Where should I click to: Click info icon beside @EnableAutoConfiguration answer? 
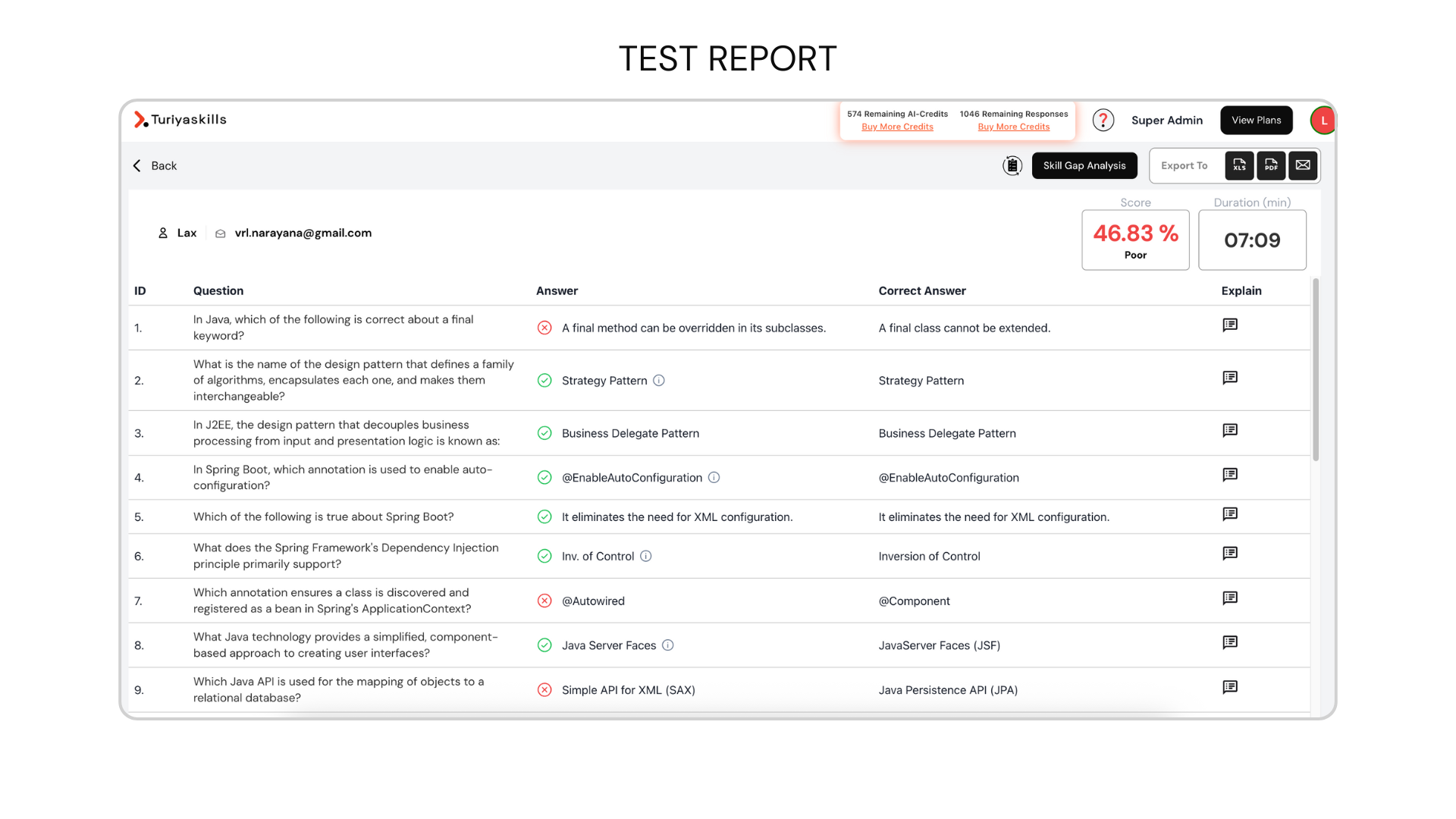point(714,478)
